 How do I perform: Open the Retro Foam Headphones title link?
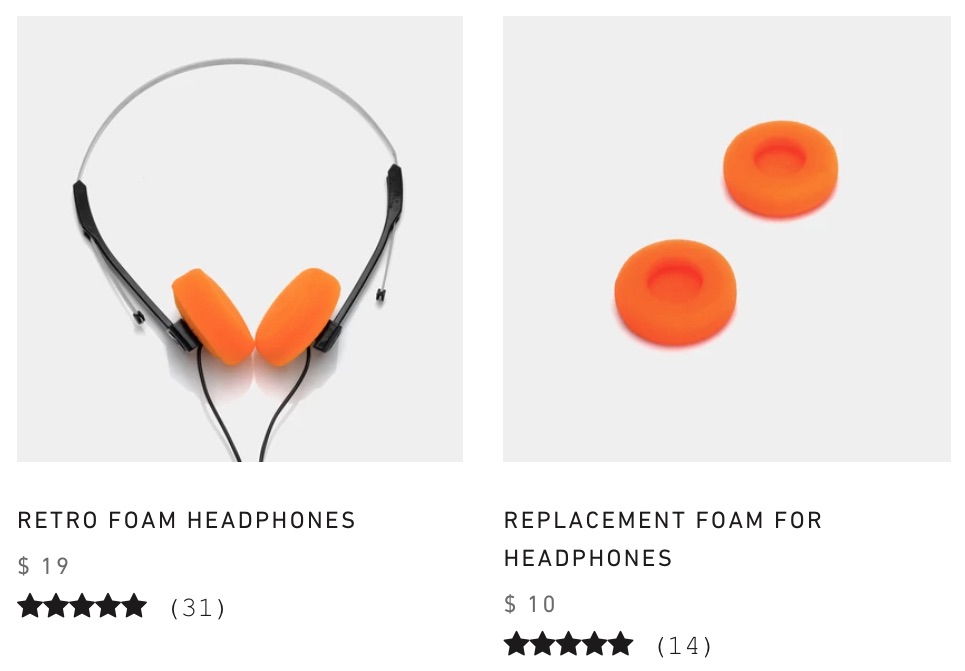pyautogui.click(x=186, y=520)
